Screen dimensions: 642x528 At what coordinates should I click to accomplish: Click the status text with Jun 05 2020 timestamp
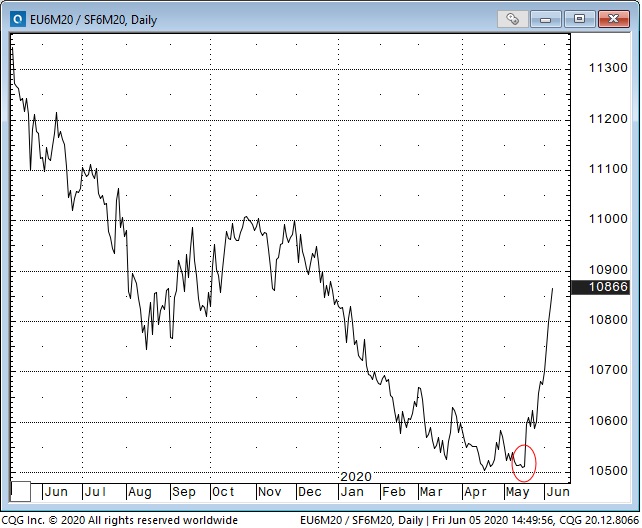tap(470, 520)
